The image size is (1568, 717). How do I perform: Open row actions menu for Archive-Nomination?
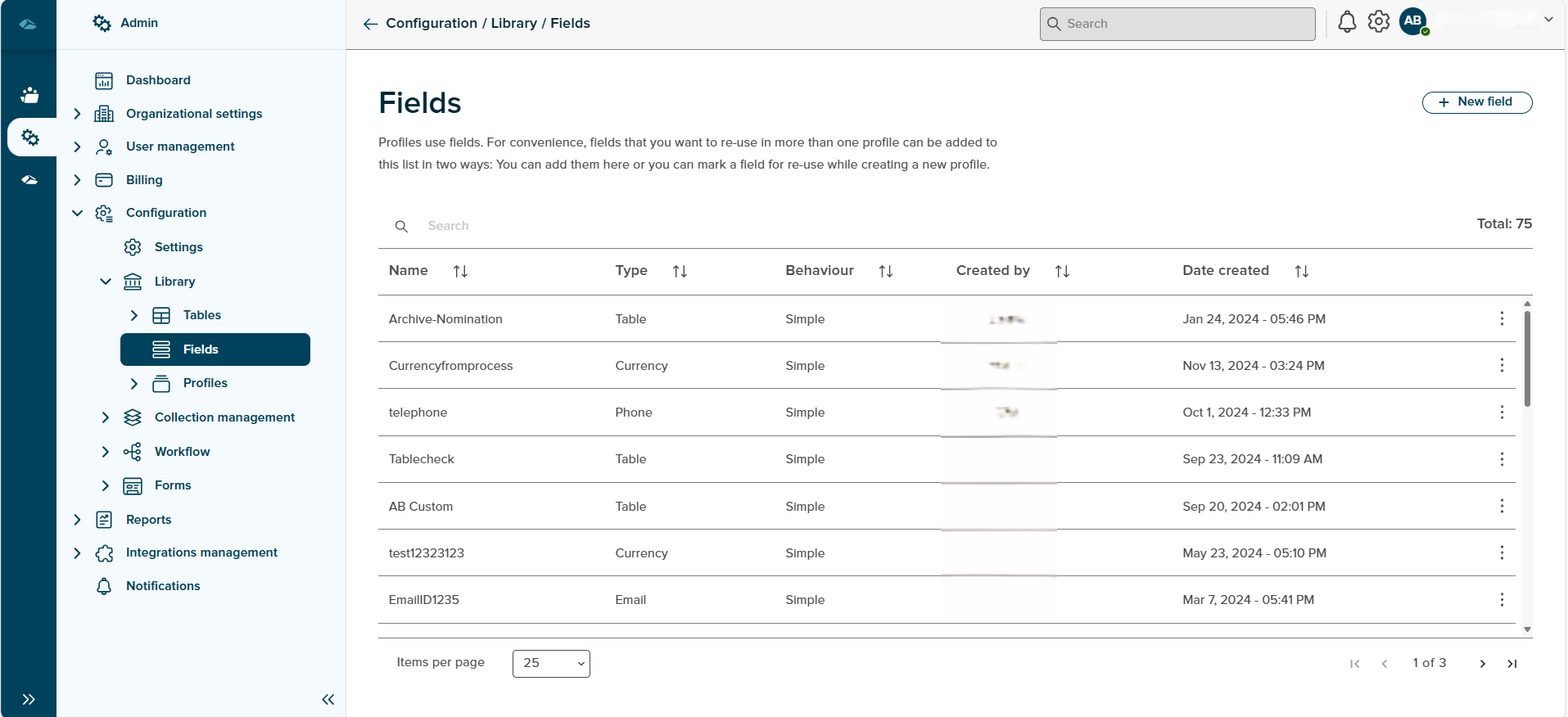1501,318
